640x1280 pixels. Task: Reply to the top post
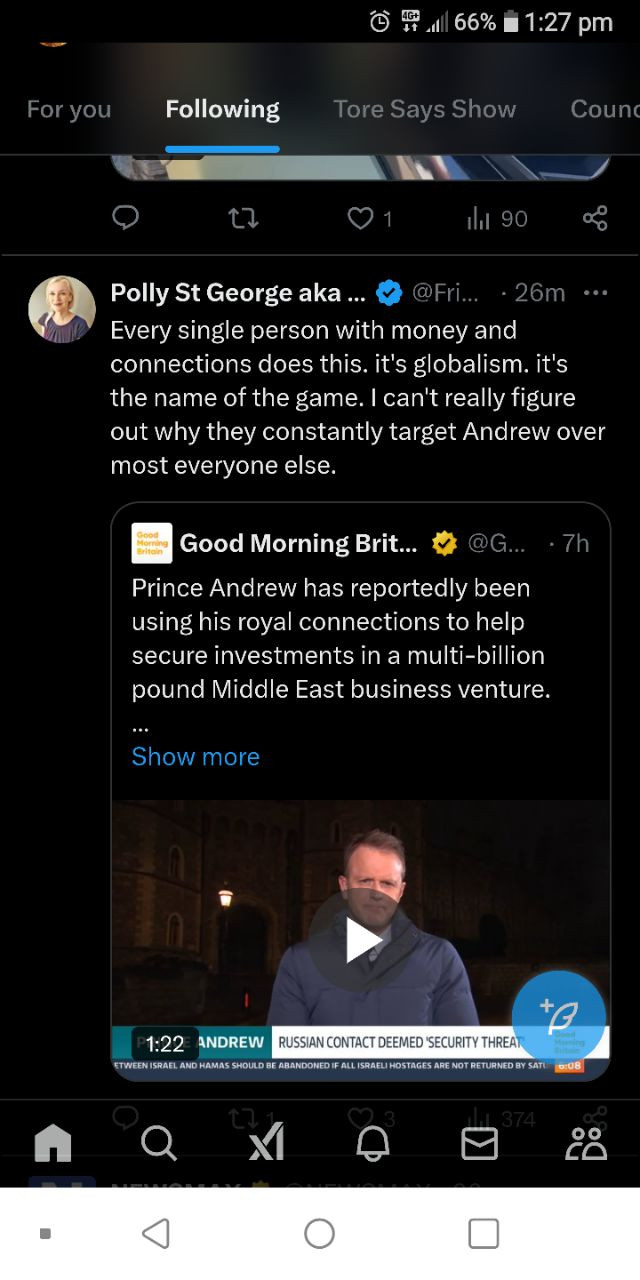[x=125, y=219]
